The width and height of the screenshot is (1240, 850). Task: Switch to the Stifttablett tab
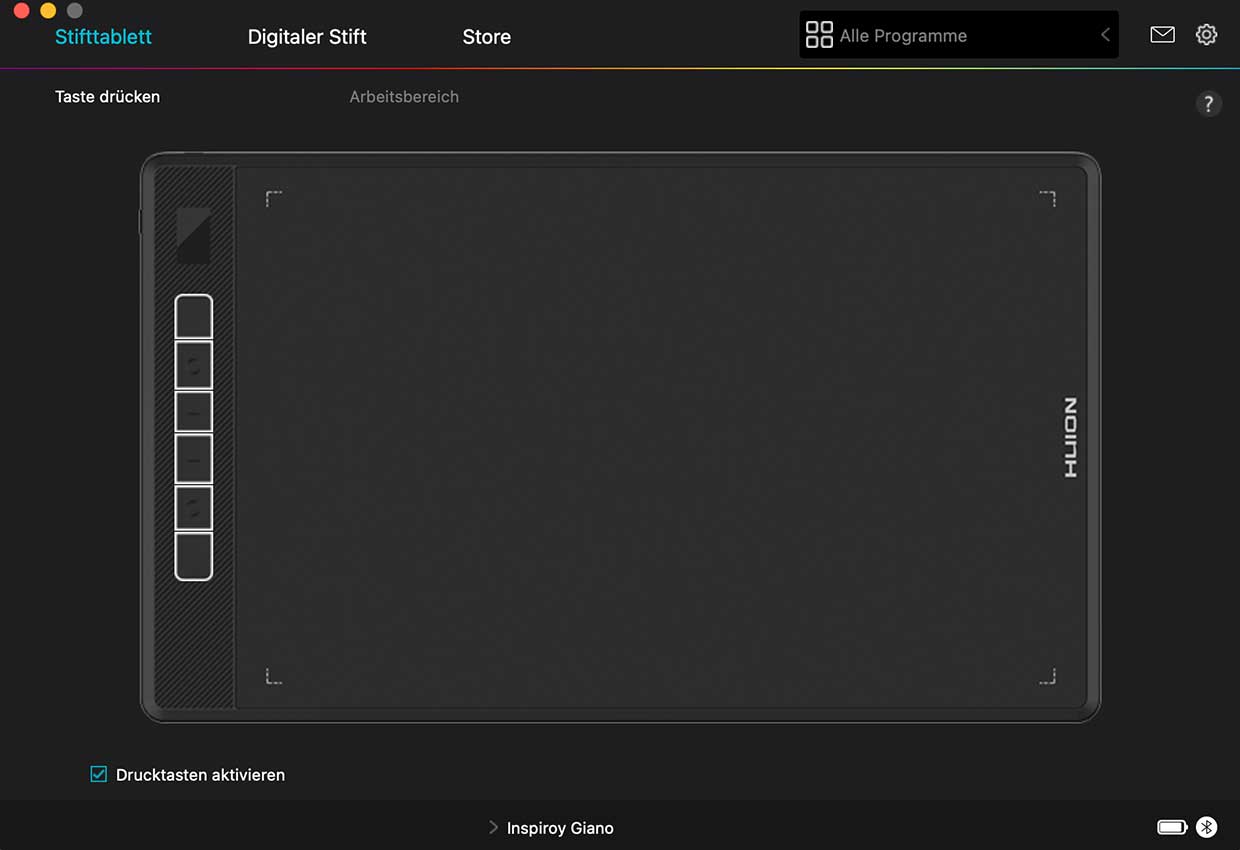point(103,37)
